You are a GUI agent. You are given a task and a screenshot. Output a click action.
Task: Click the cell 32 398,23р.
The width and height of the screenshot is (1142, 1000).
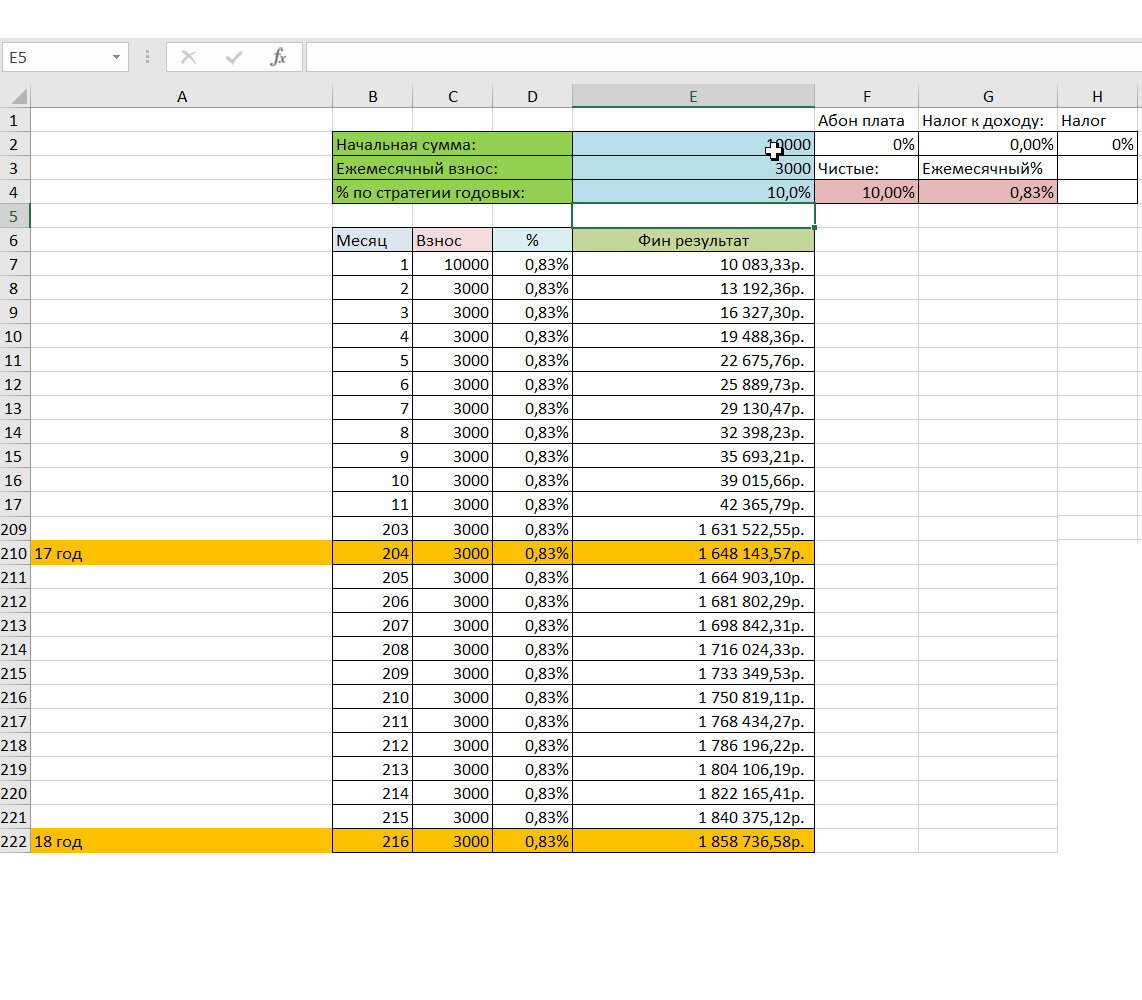(693, 433)
